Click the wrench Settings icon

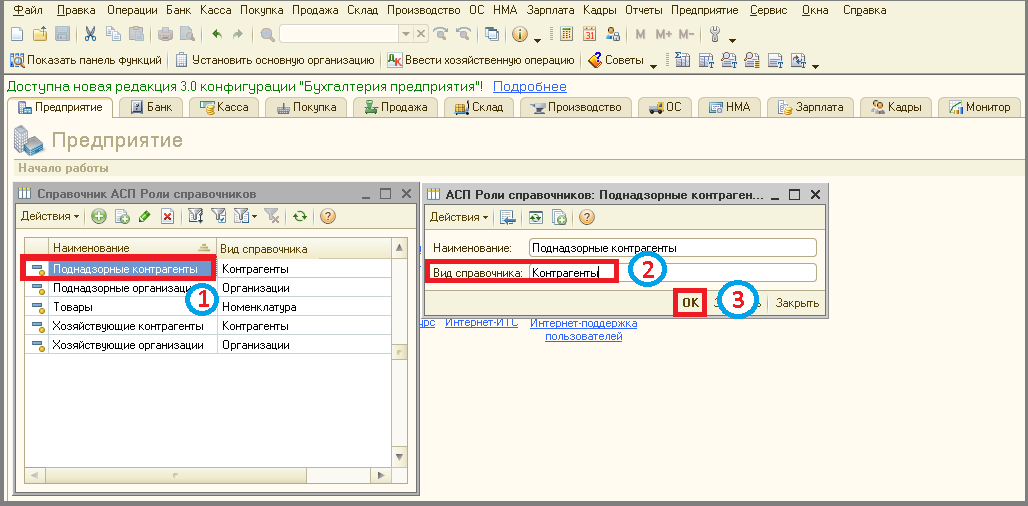coord(715,34)
